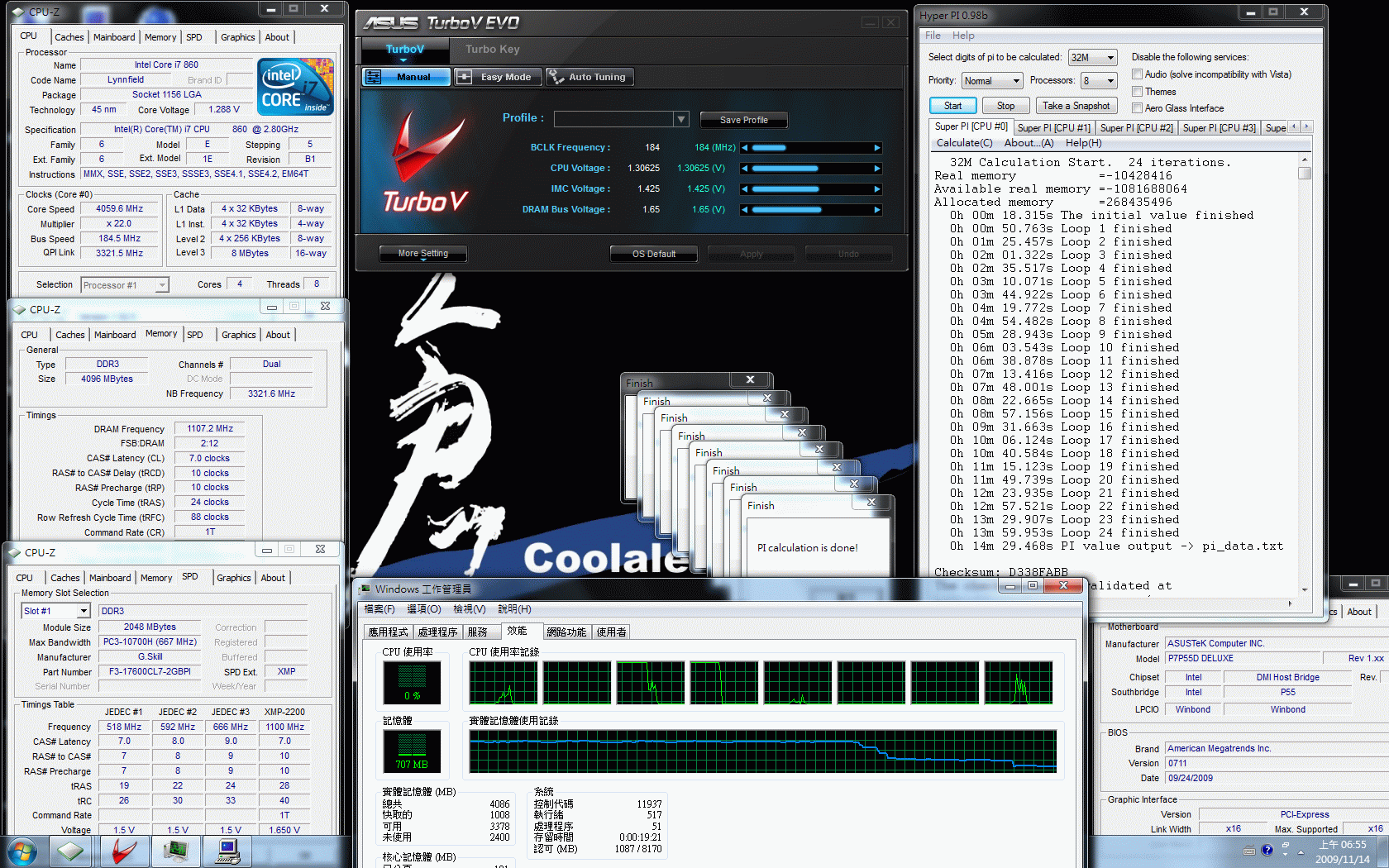
Task: Show hidden tray icons arrow
Action: pyautogui.click(x=1301, y=851)
